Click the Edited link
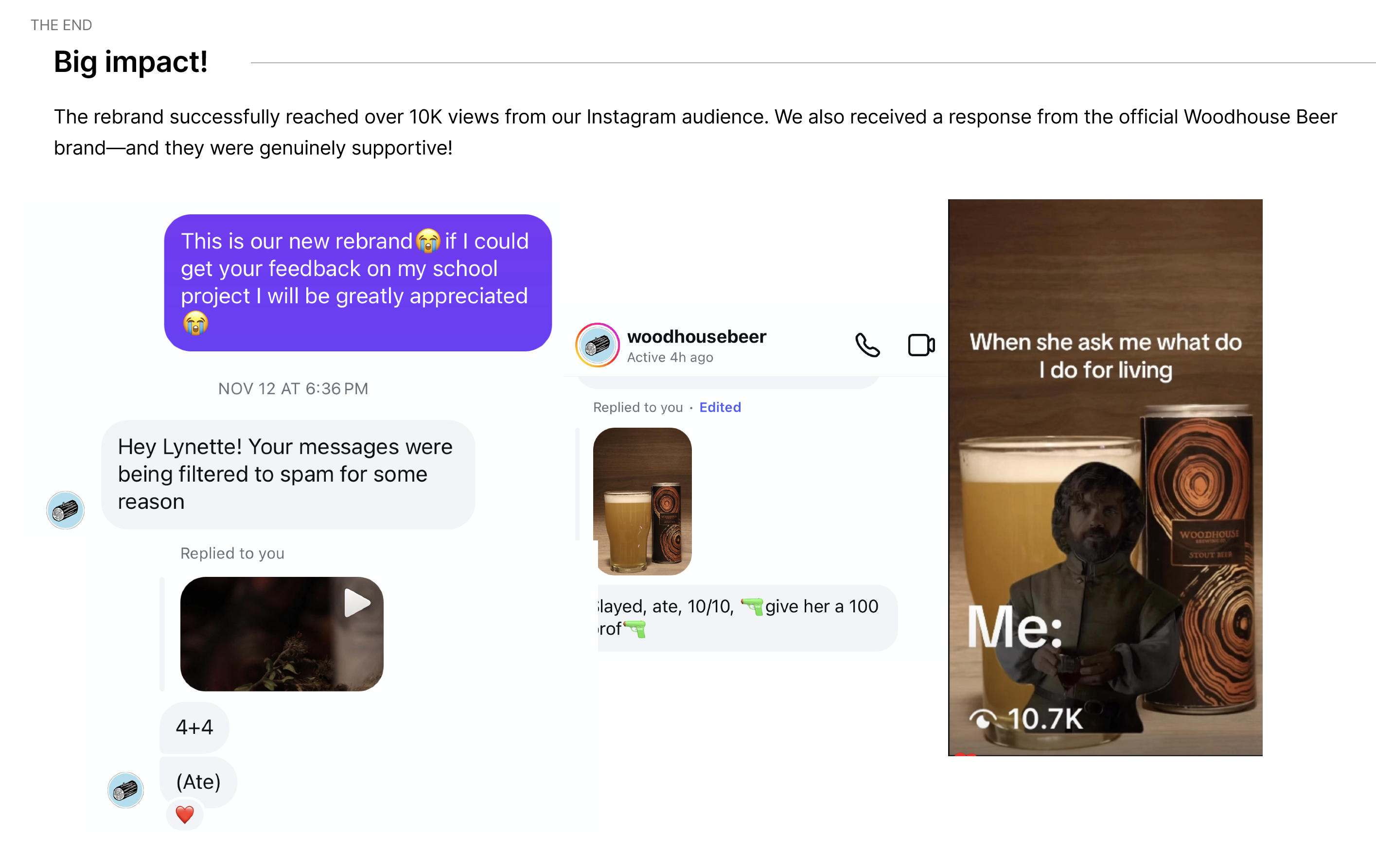This screenshot has height=868, width=1376. 720,407
